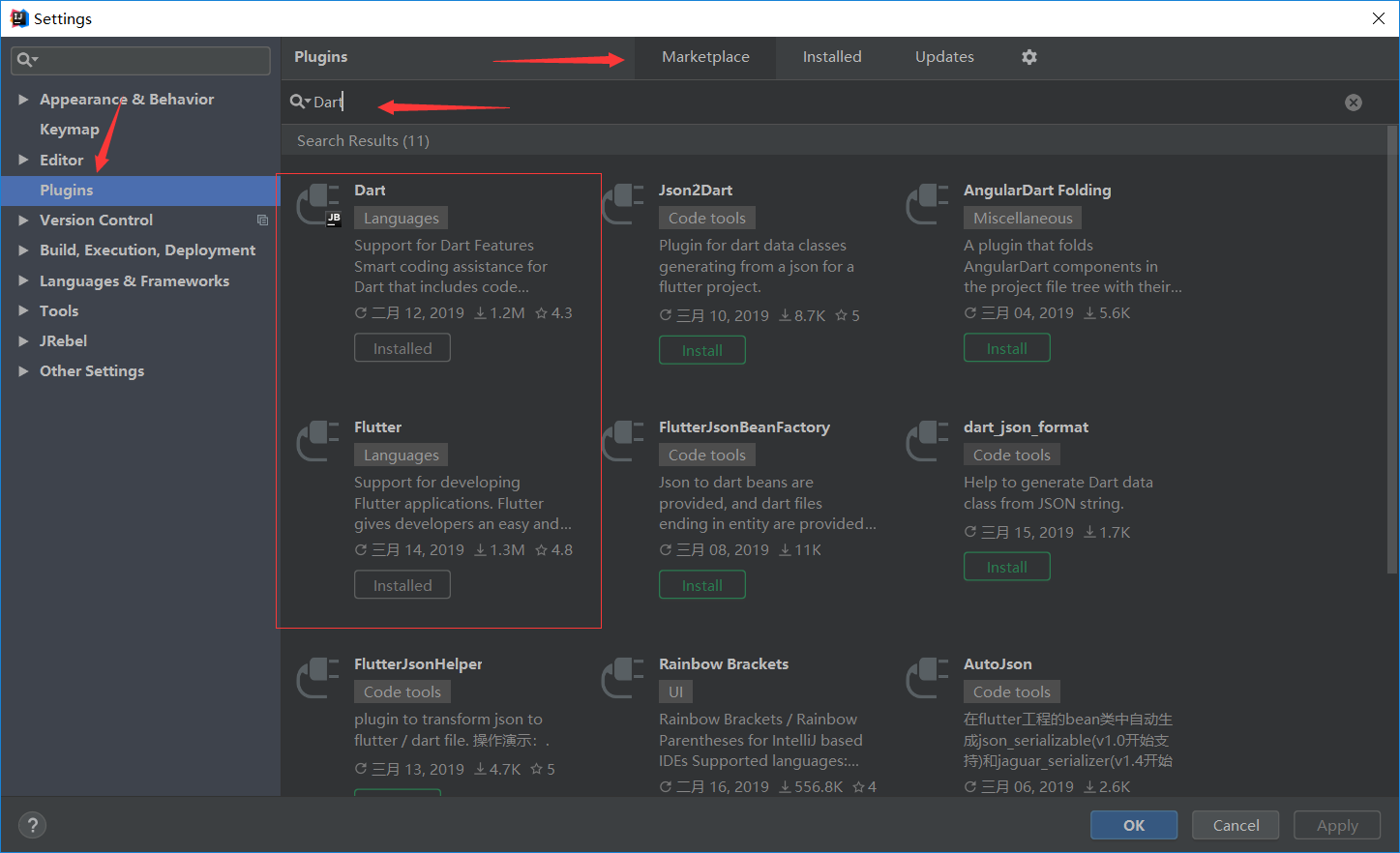1400x853 pixels.
Task: Click the Flutter plugin icon
Action: (318, 442)
